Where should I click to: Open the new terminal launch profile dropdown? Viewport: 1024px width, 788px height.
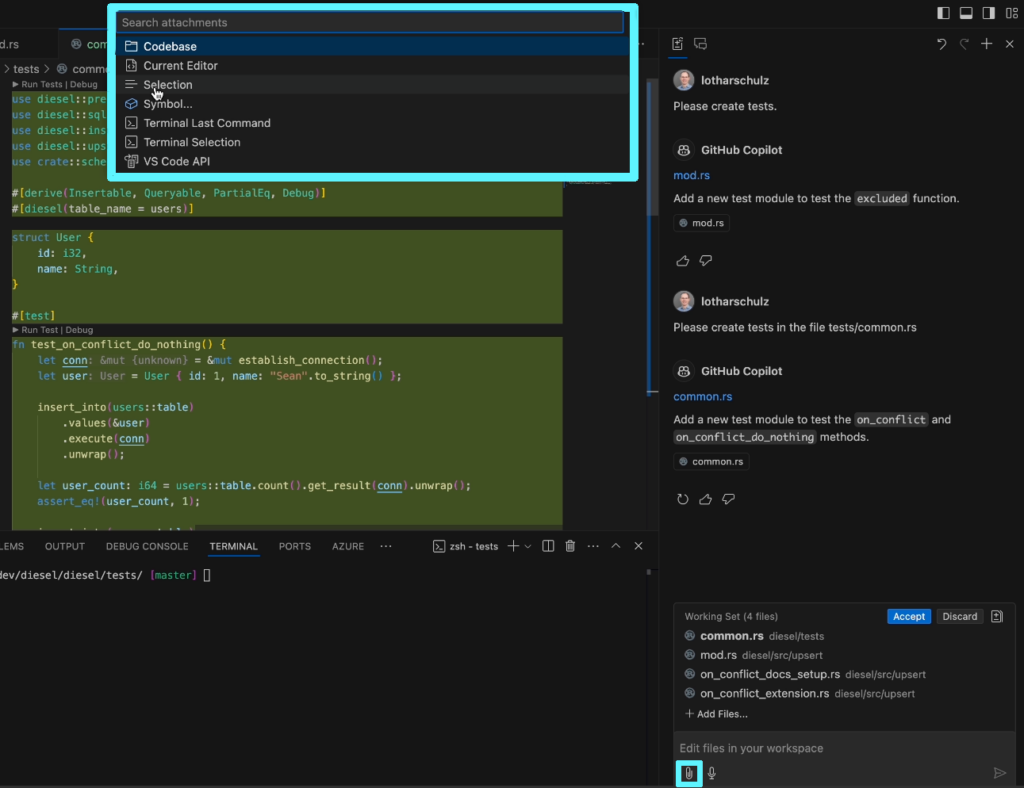[528, 546]
